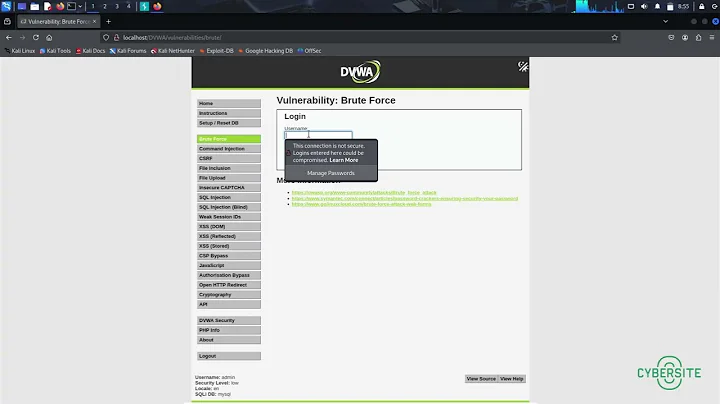Click the Logout sidebar button
The width and height of the screenshot is (720, 404).
tap(229, 356)
